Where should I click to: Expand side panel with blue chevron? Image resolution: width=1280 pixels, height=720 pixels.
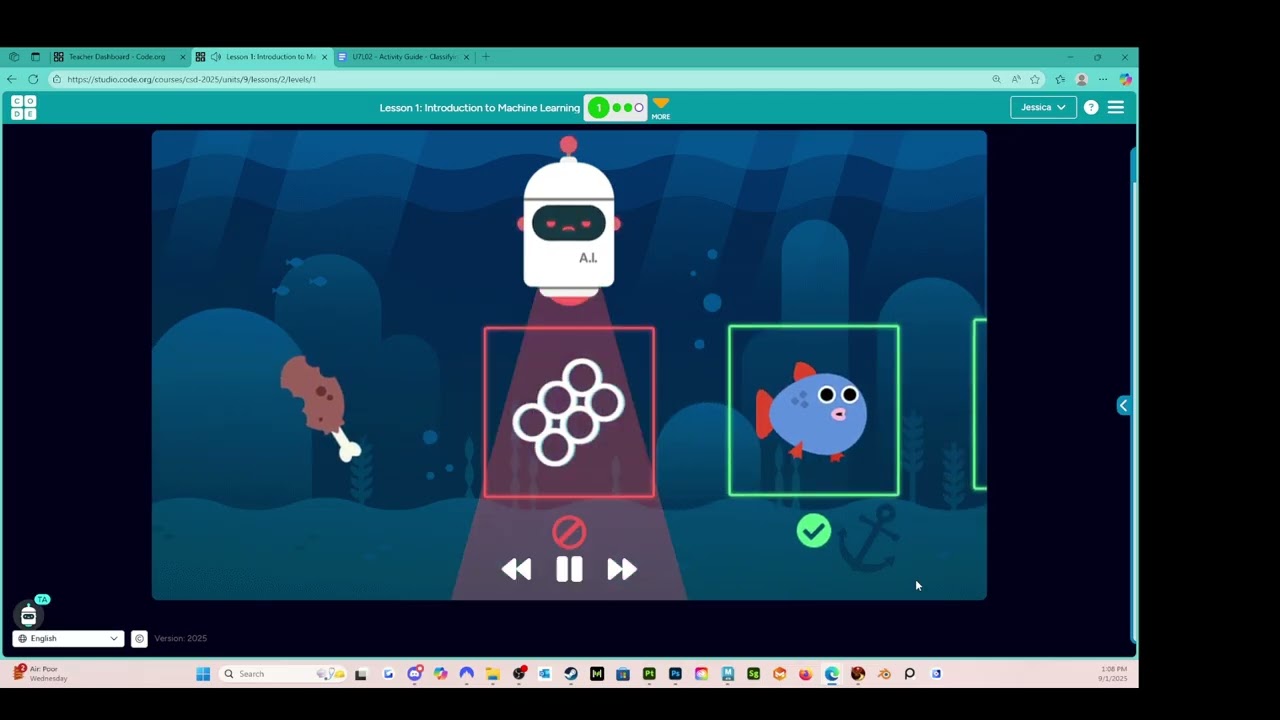(x=1124, y=405)
